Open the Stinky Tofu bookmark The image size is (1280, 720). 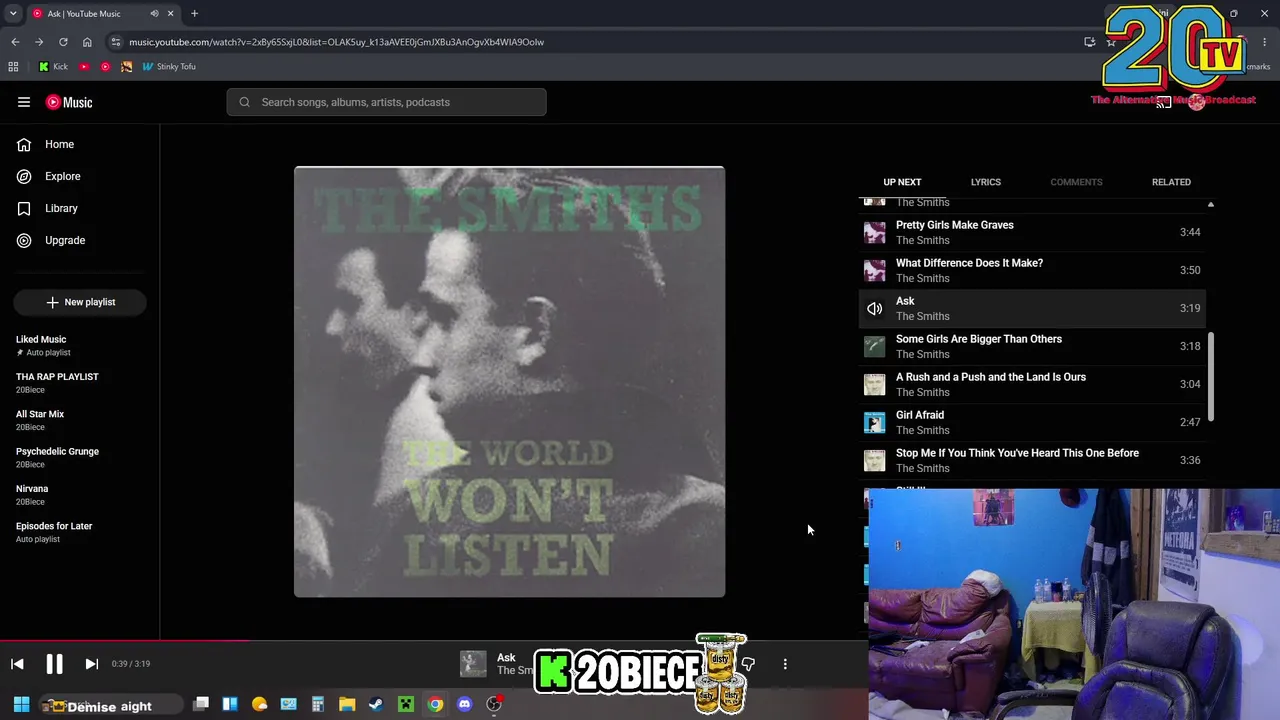pyautogui.click(x=169, y=67)
